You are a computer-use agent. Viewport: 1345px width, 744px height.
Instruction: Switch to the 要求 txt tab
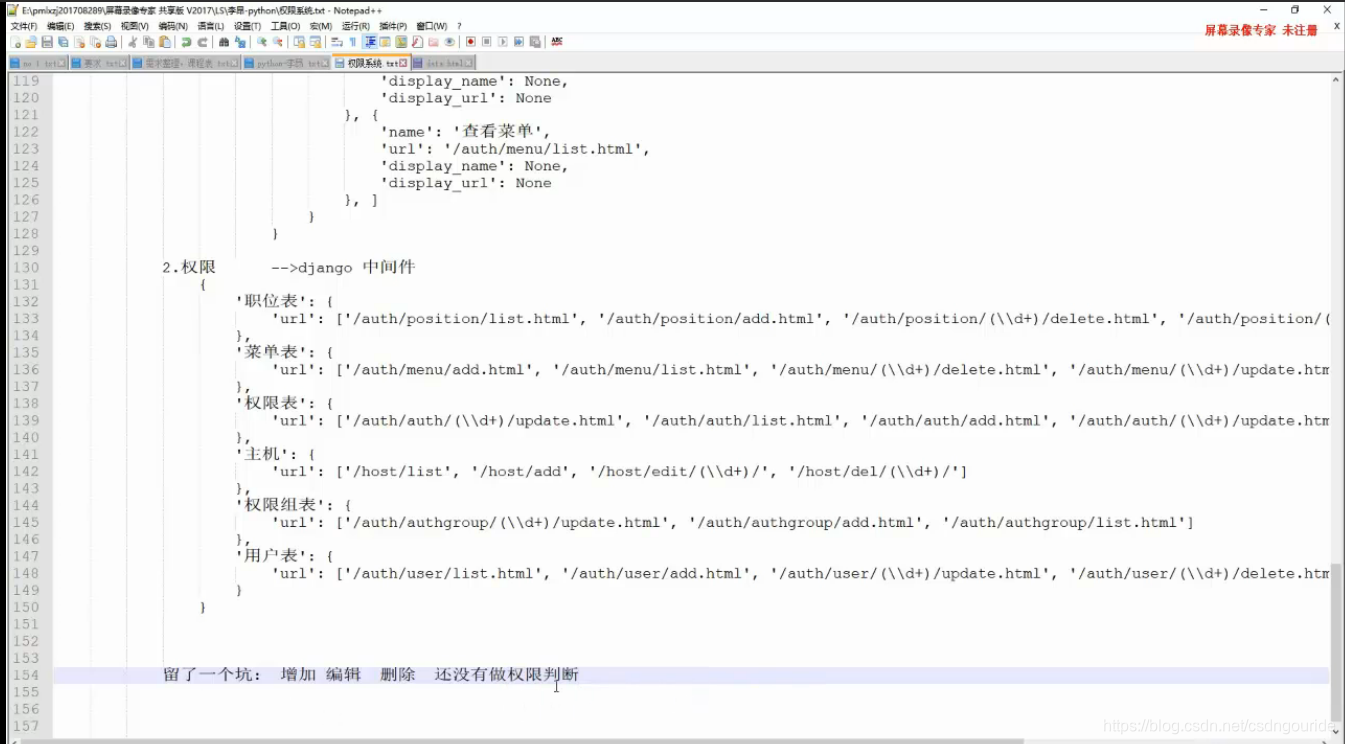coord(99,63)
